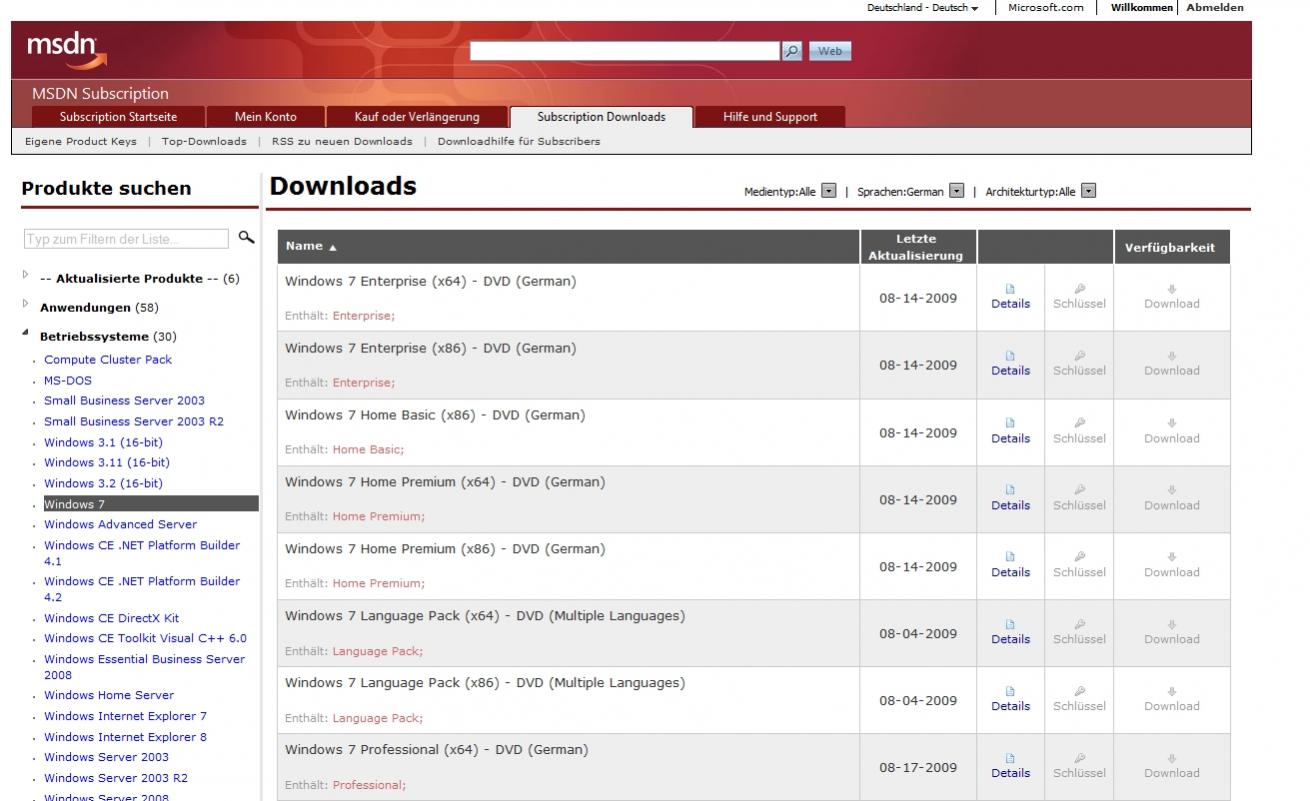This screenshot has height=801, width=1310.
Task: Open the Architekturtyp dropdown
Action: coord(1088,191)
